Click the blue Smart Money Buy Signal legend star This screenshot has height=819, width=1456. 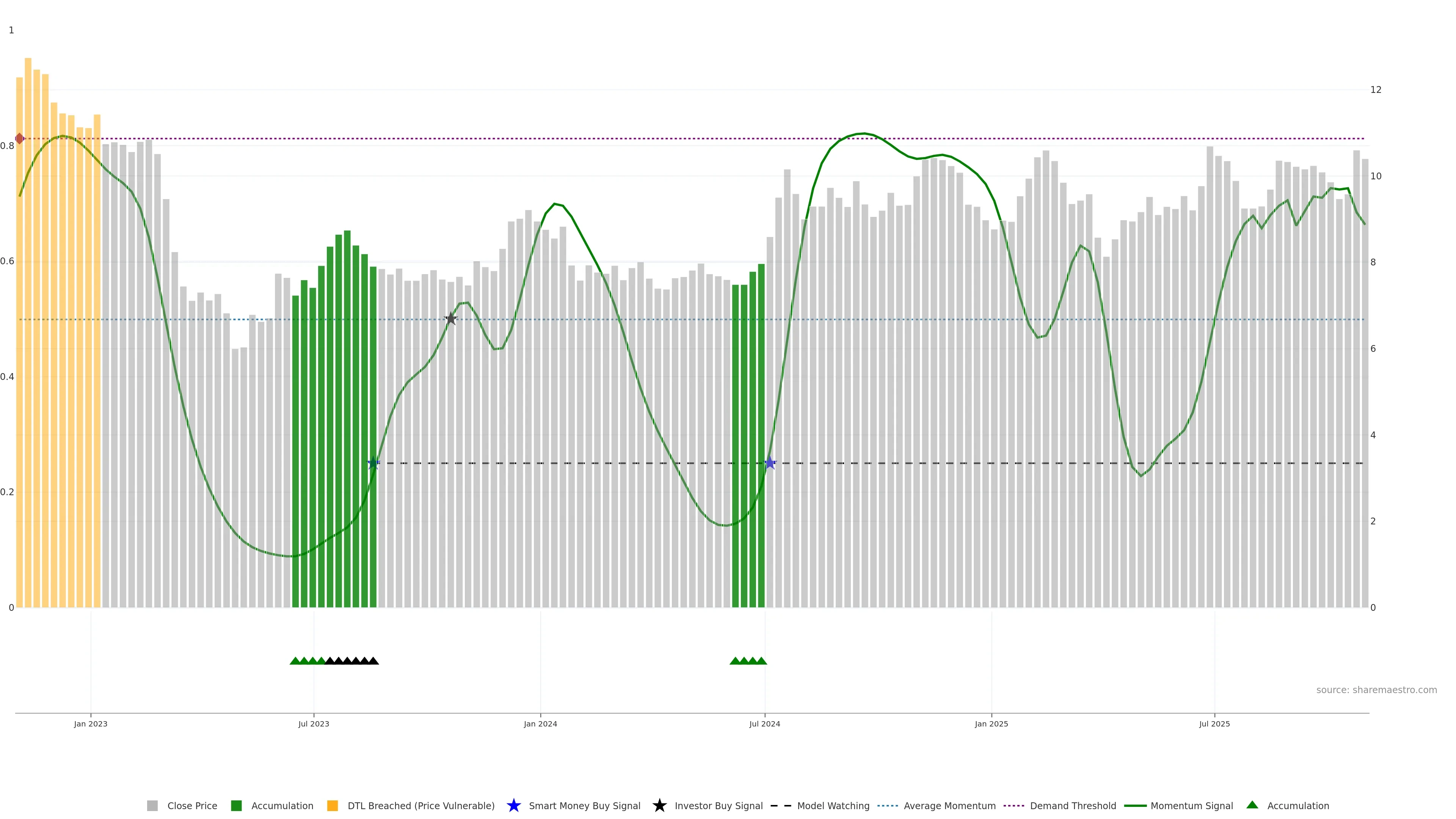[x=513, y=805]
